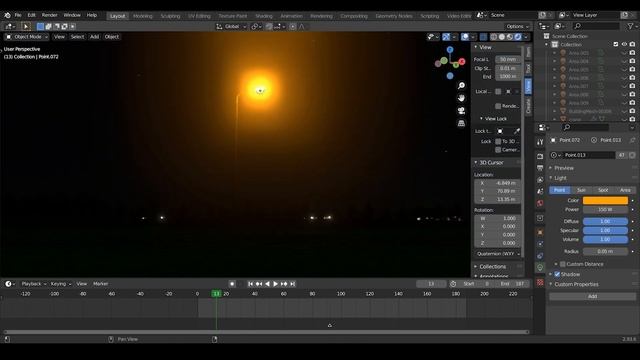Jump to the timeline end frame
This screenshot has width=640, height=360.
coord(292,284)
